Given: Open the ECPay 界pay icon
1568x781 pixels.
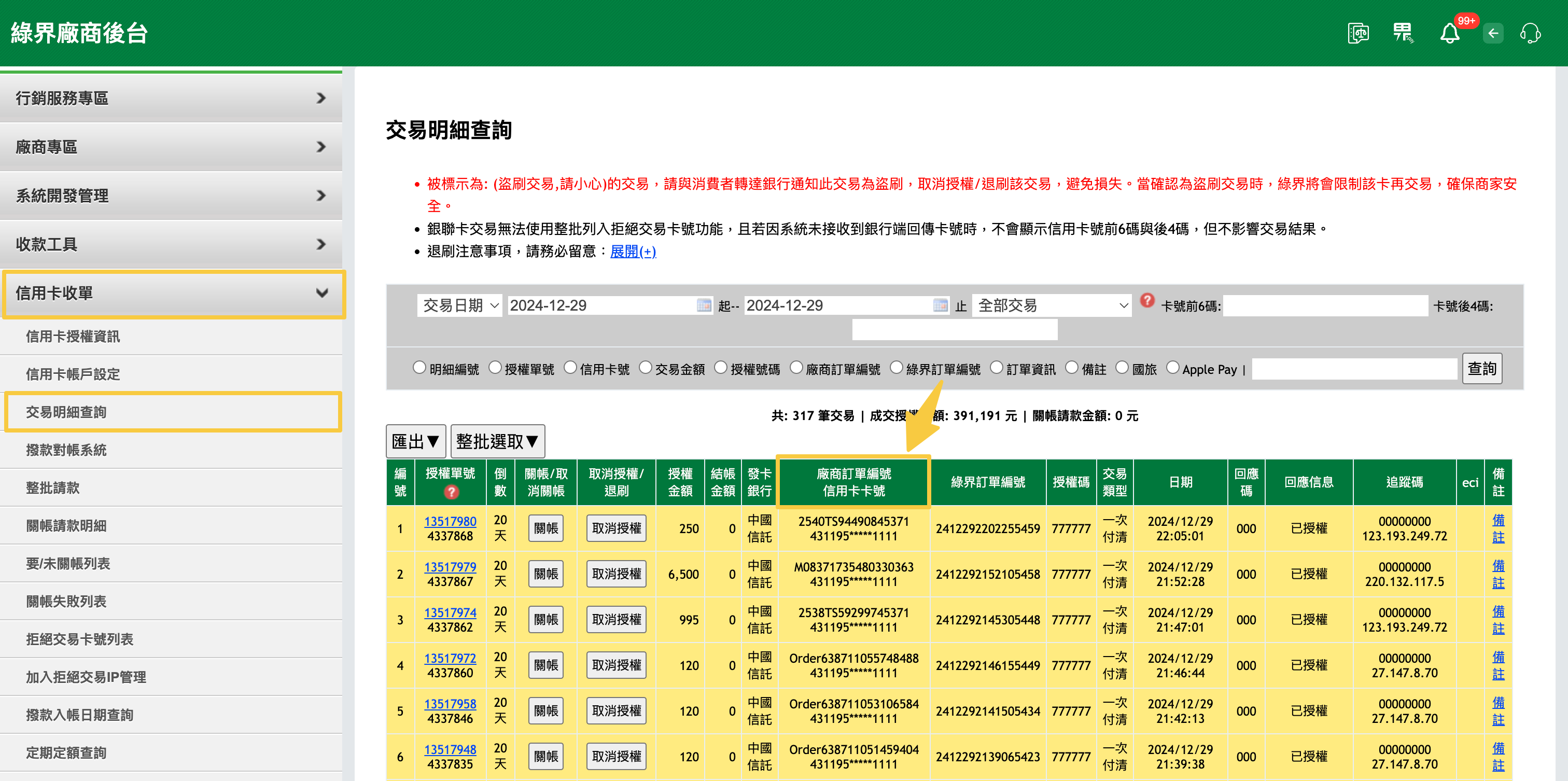Looking at the screenshot, I should [x=1403, y=33].
